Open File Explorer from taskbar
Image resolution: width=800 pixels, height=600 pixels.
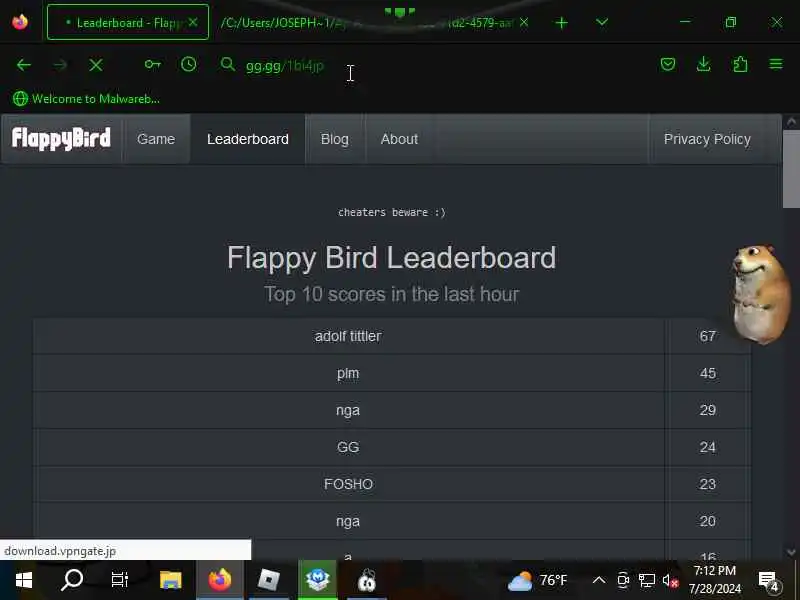[170, 580]
